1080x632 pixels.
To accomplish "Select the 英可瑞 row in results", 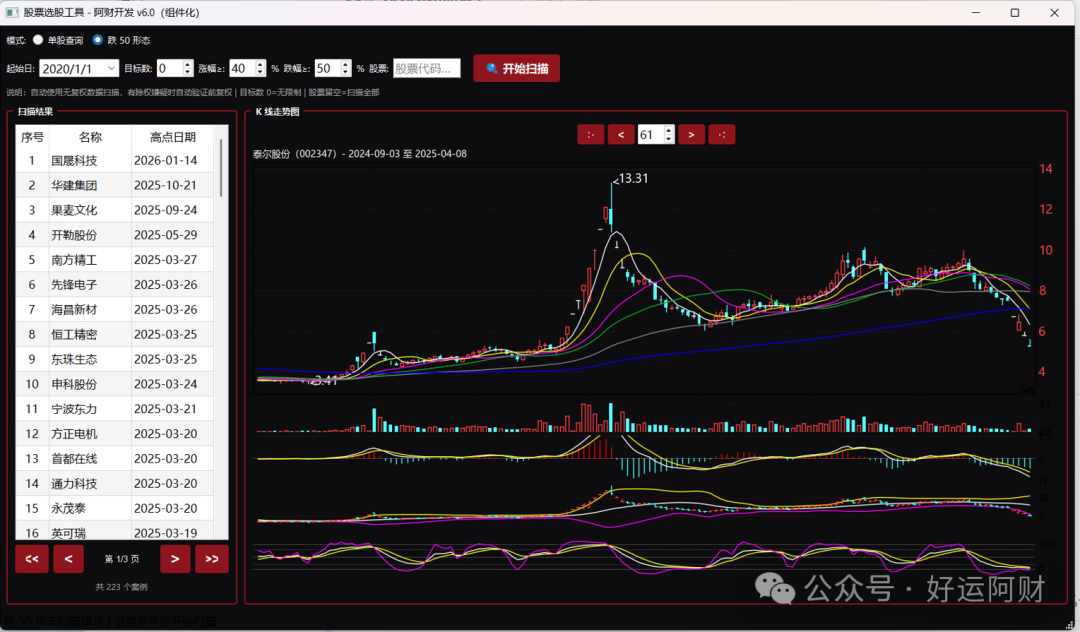I will coord(115,530).
